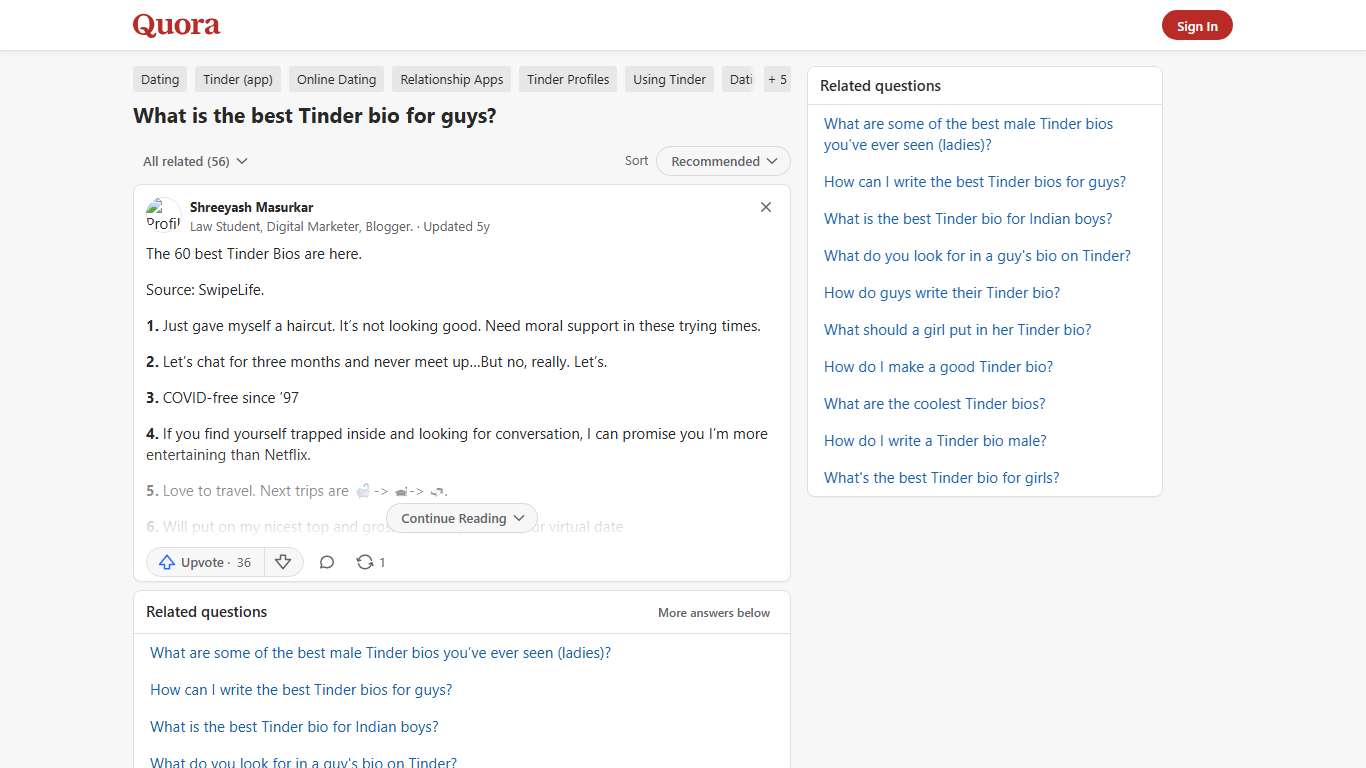Dismiss the answer with the X icon
The image size is (1366, 768).
pos(766,207)
